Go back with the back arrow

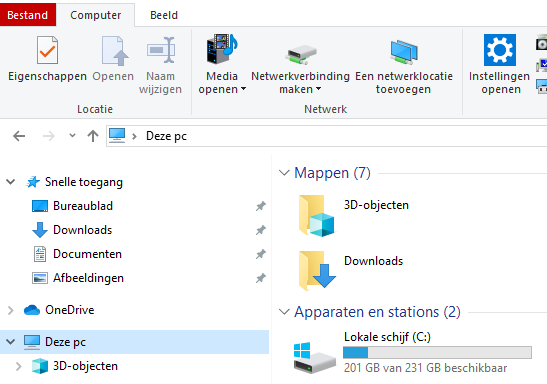(19, 136)
